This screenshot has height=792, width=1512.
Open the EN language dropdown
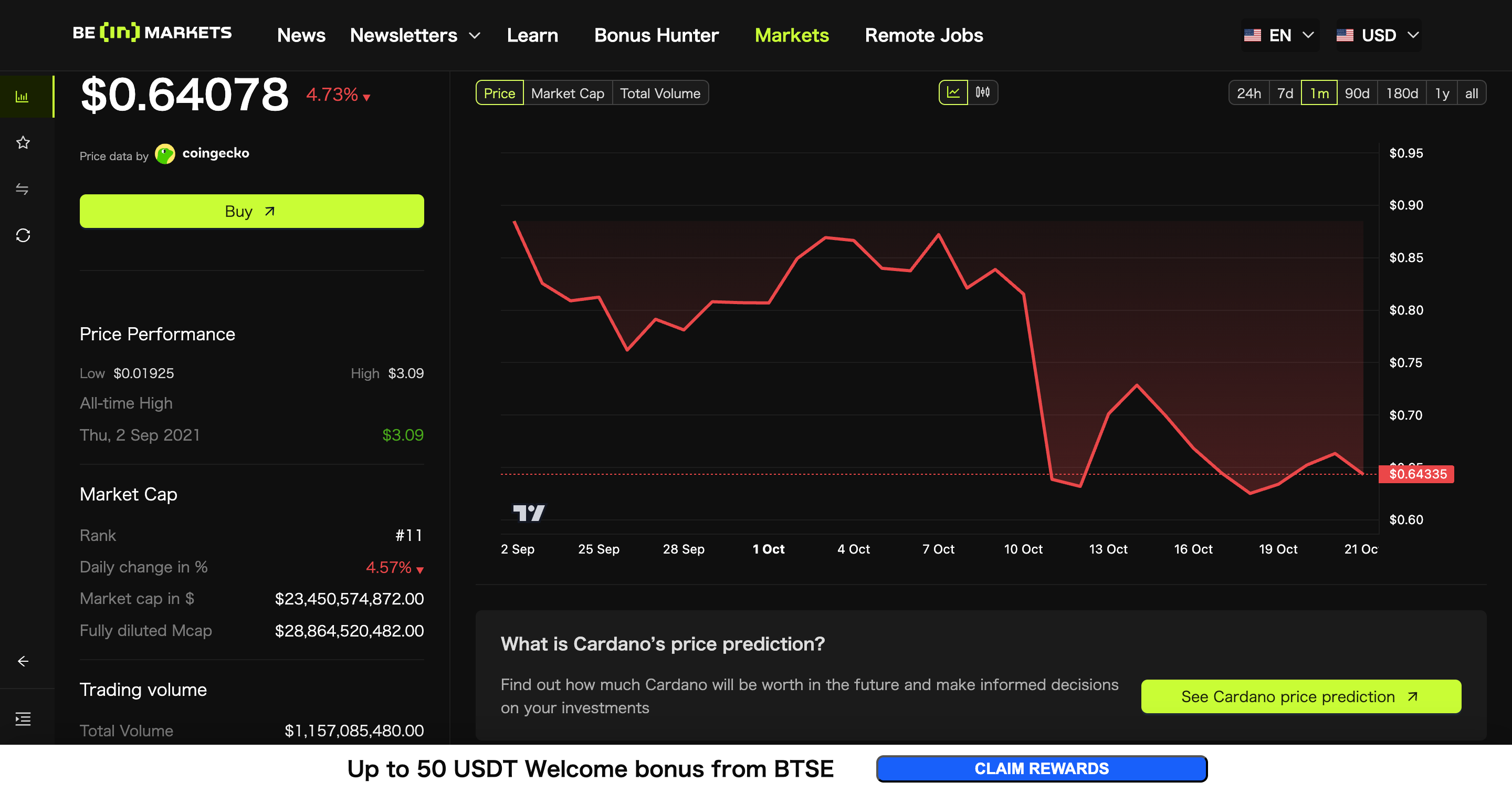coord(1279,35)
